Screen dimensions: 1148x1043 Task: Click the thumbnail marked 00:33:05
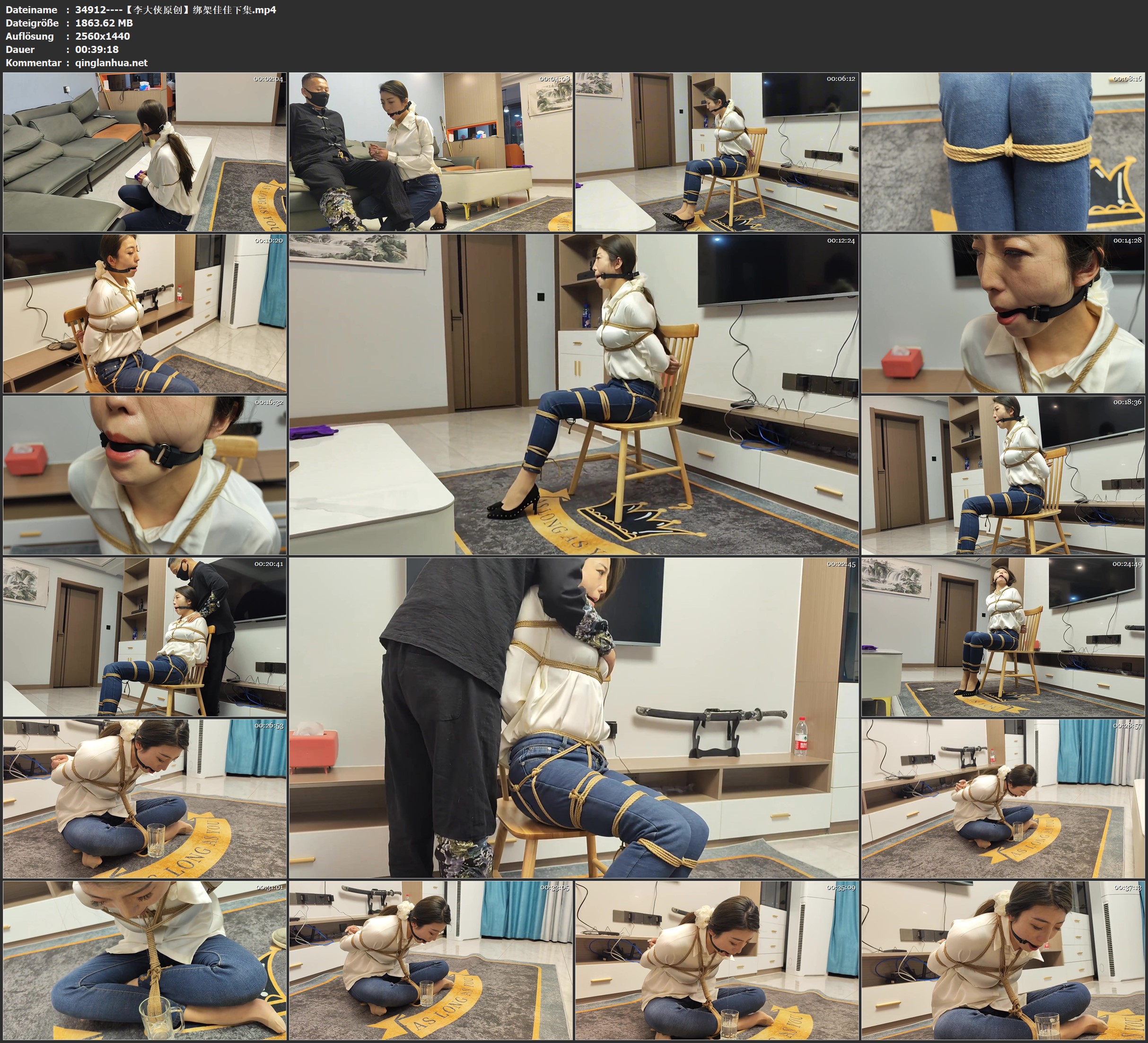431,960
